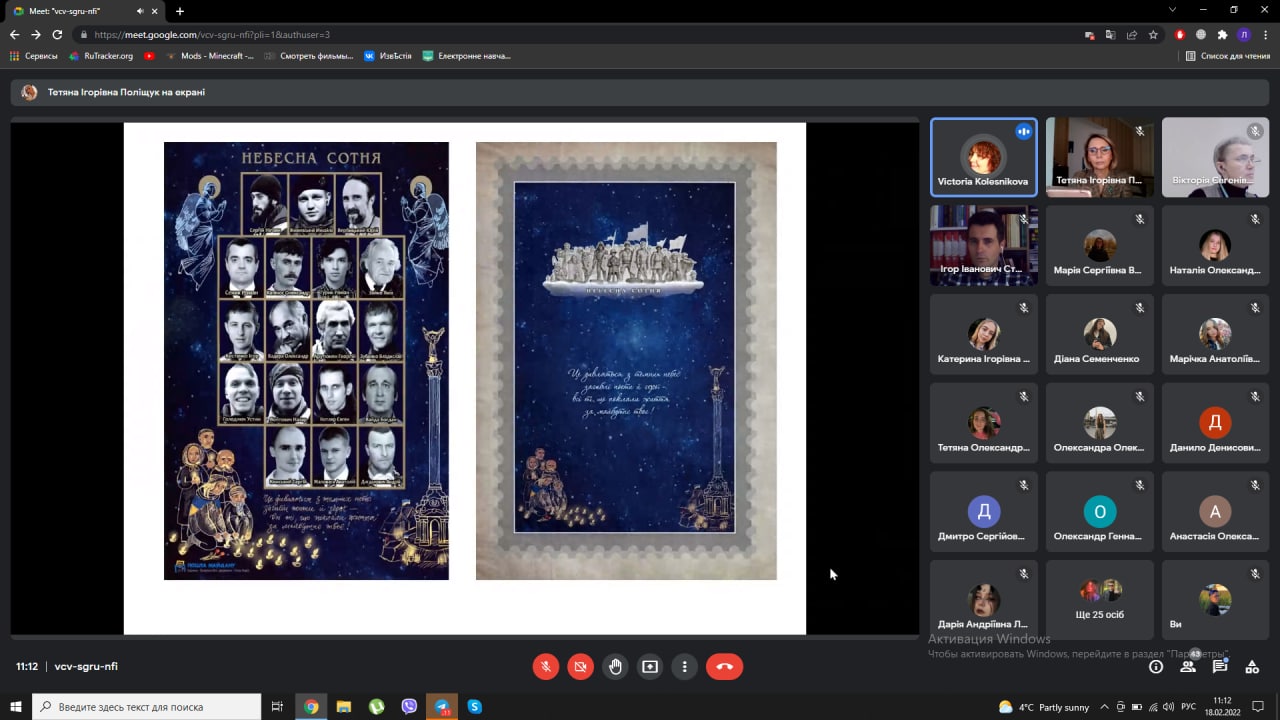Click the present screen button
The height and width of the screenshot is (720, 1280).
[x=650, y=666]
